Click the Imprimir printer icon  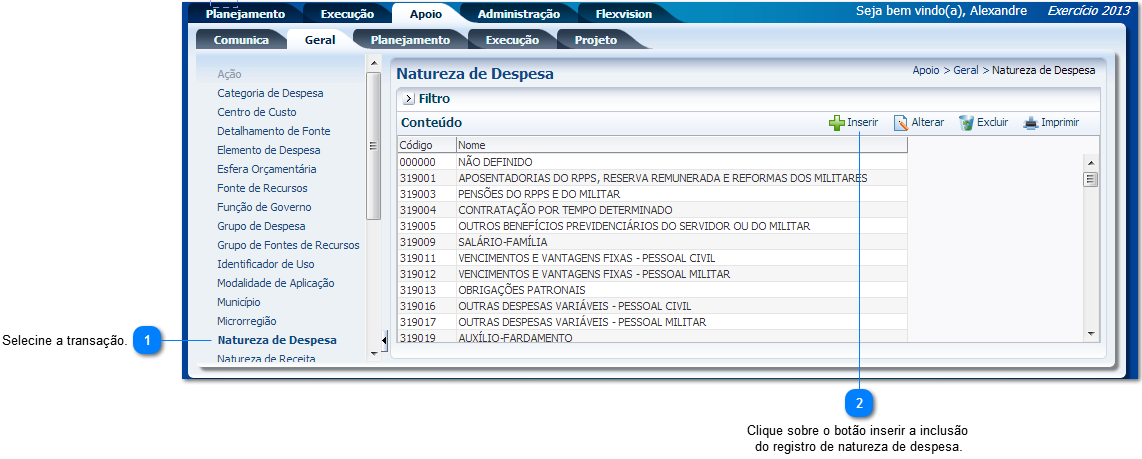pyautogui.click(x=1031, y=123)
